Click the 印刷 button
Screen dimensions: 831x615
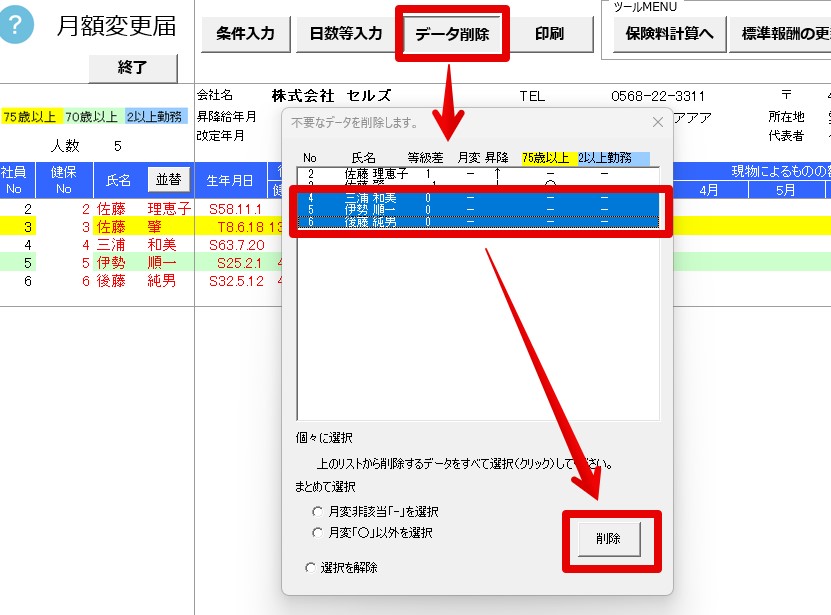point(549,34)
